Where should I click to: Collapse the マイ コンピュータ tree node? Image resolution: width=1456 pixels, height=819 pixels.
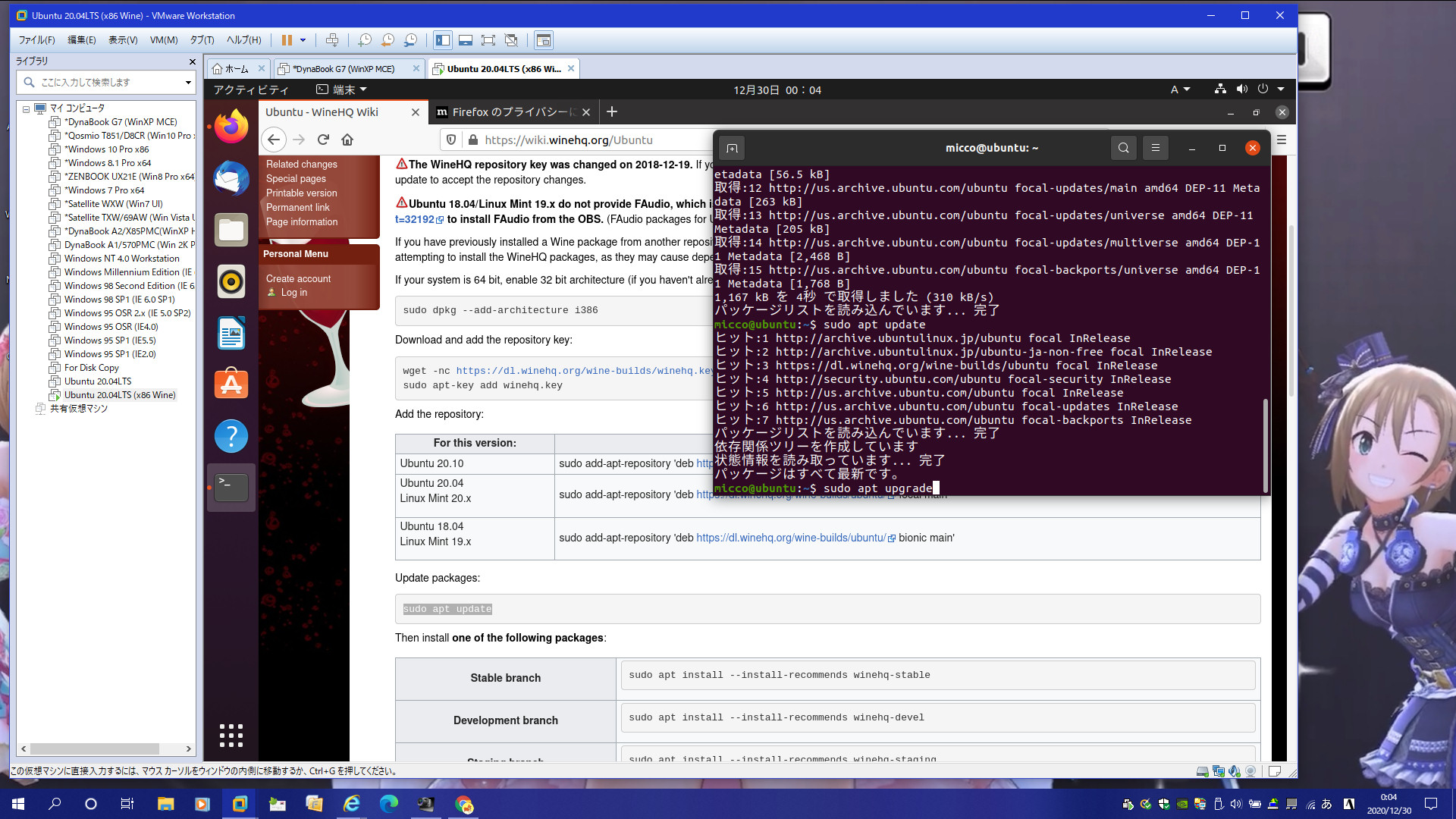(x=26, y=108)
